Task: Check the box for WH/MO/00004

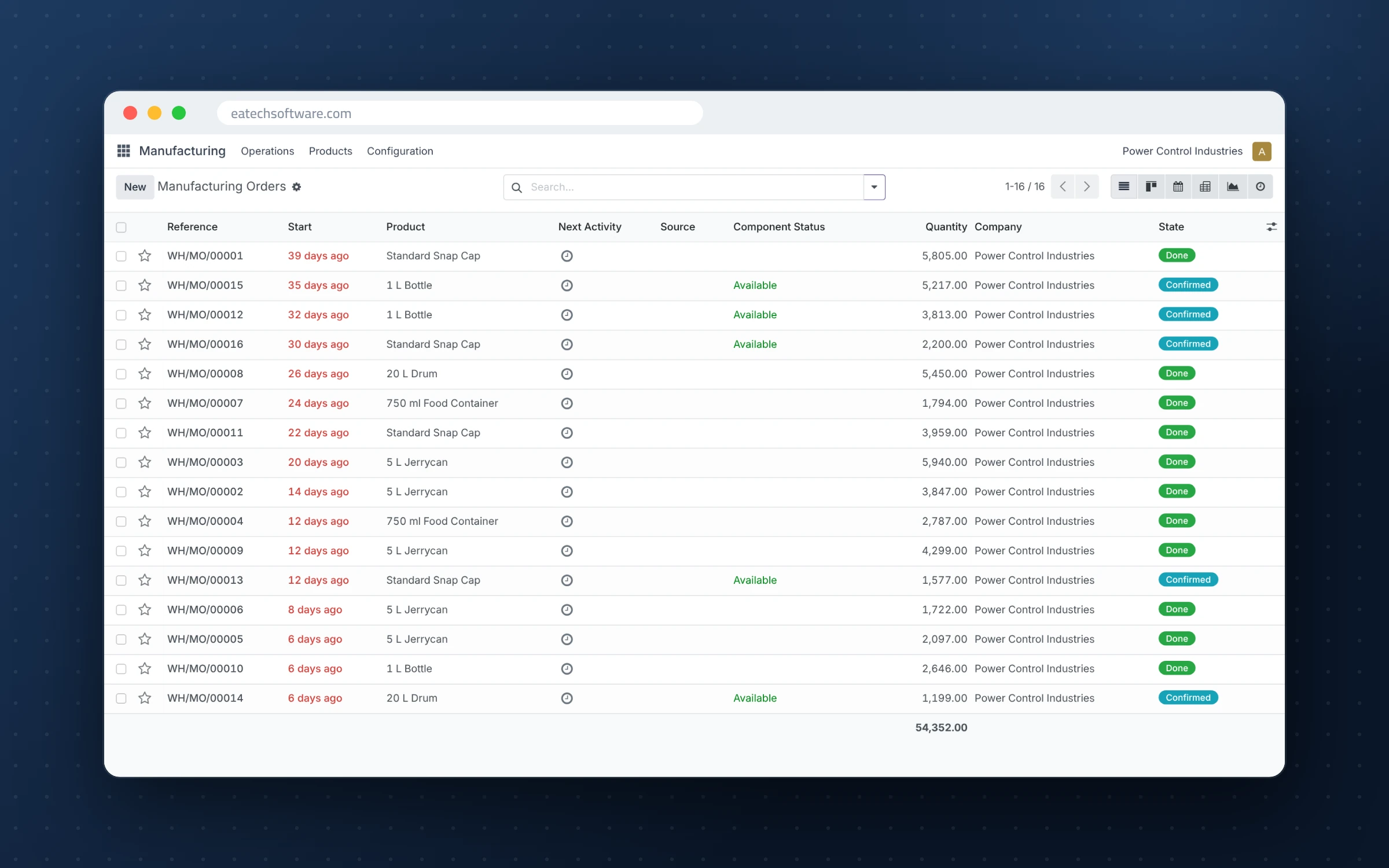Action: click(121, 522)
